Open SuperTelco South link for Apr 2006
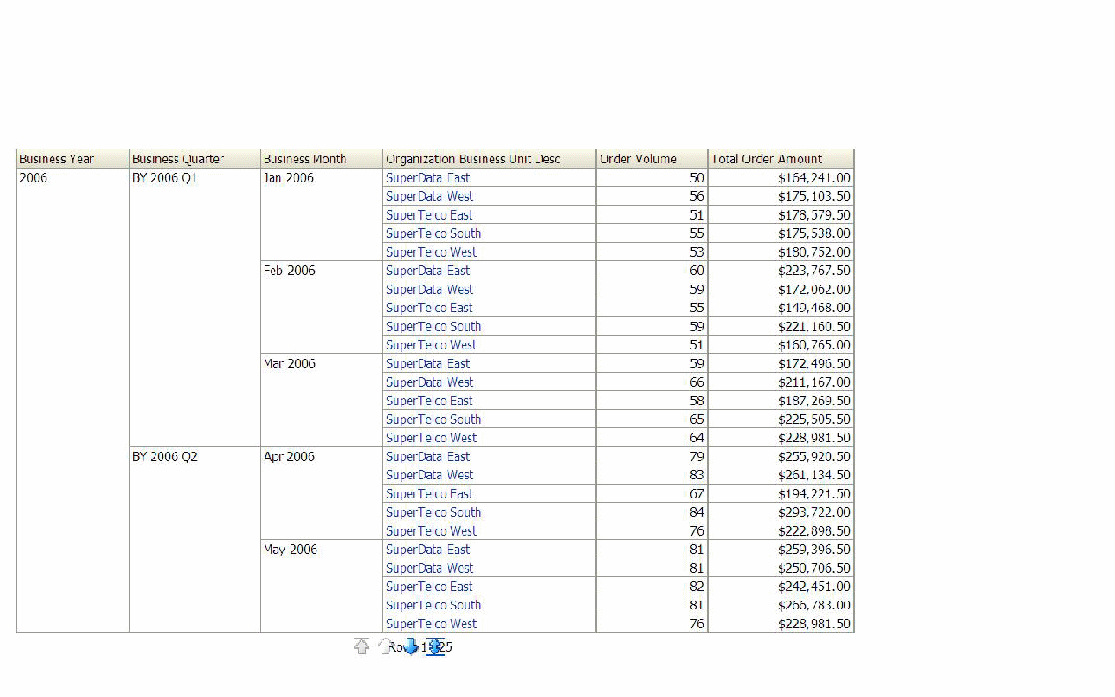Image resolution: width=1115 pixels, height=697 pixels. 433,512
